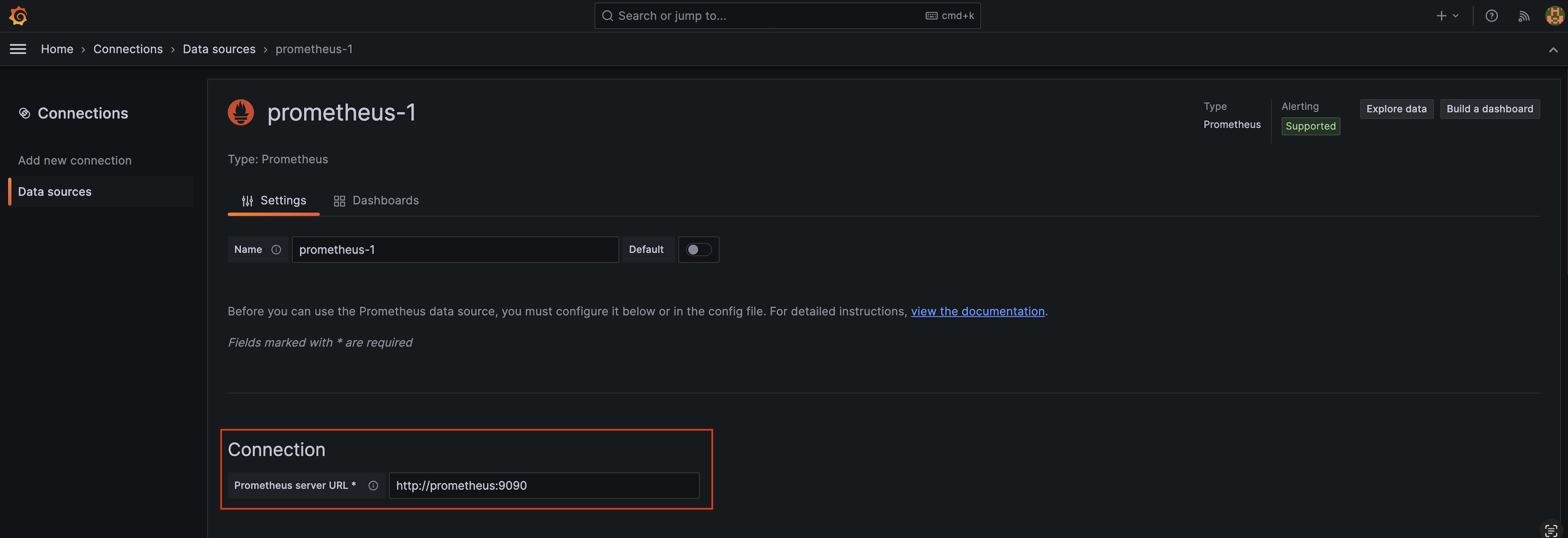Screen dimensions: 1568x538
Task: Click the Build a dashboard button
Action: click(1489, 109)
